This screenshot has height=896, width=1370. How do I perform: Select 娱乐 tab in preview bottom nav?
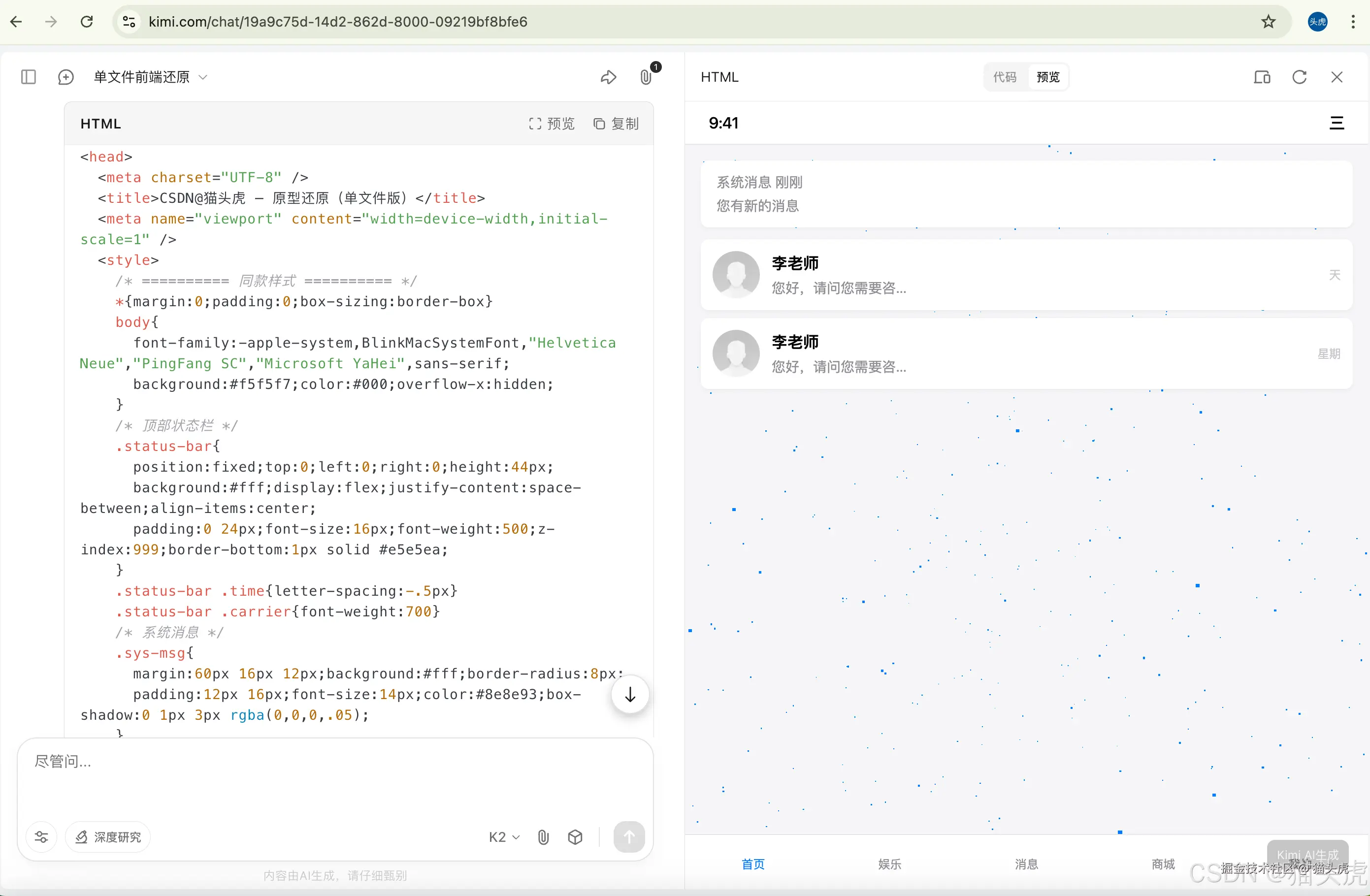point(889,864)
